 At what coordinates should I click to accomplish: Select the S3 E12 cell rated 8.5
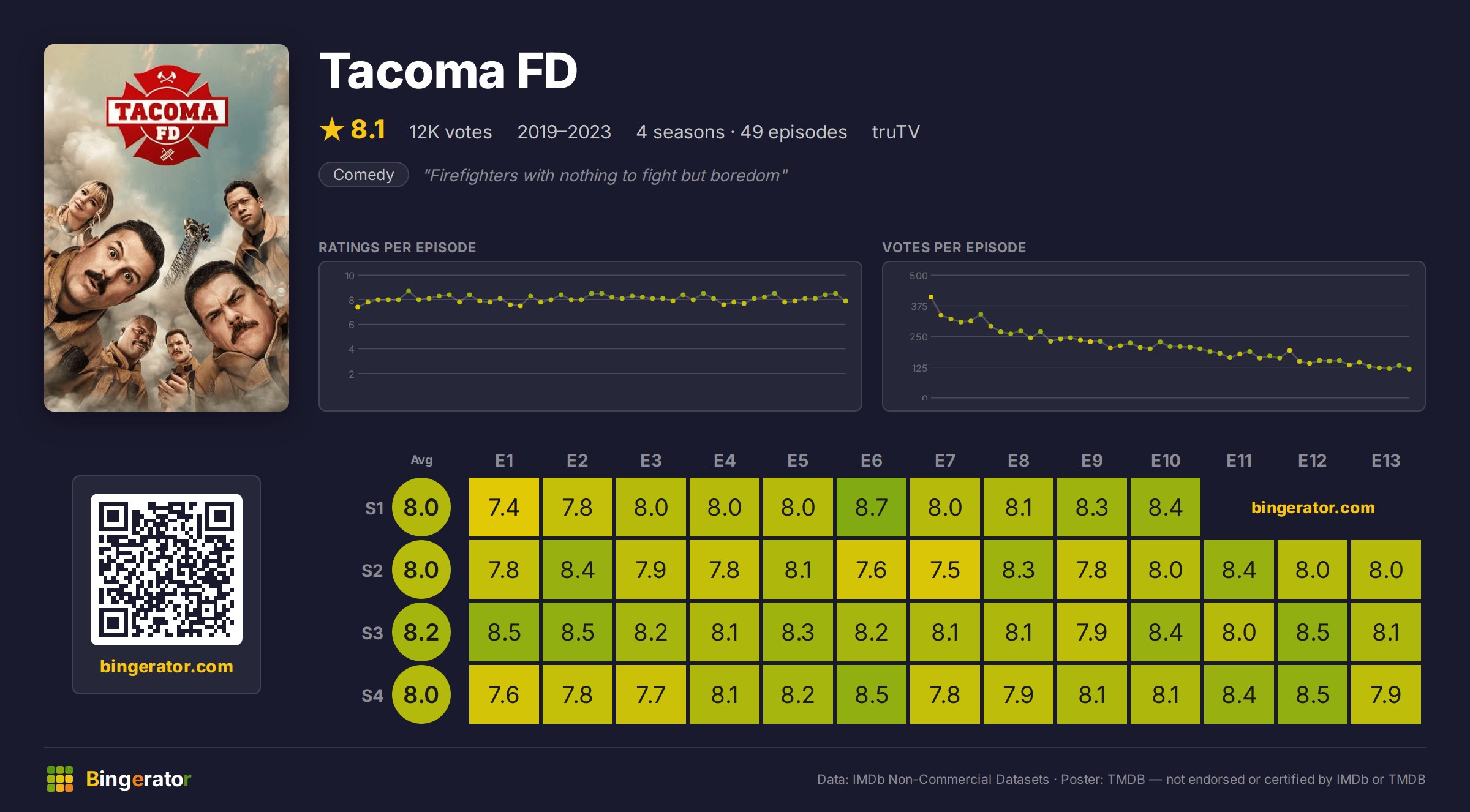1313,633
